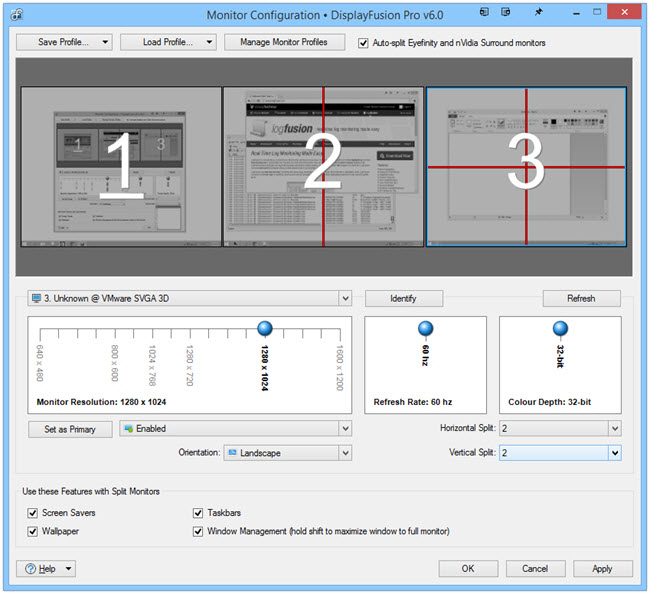The image size is (650, 594).
Task: Click the OK button
Action: [468, 568]
